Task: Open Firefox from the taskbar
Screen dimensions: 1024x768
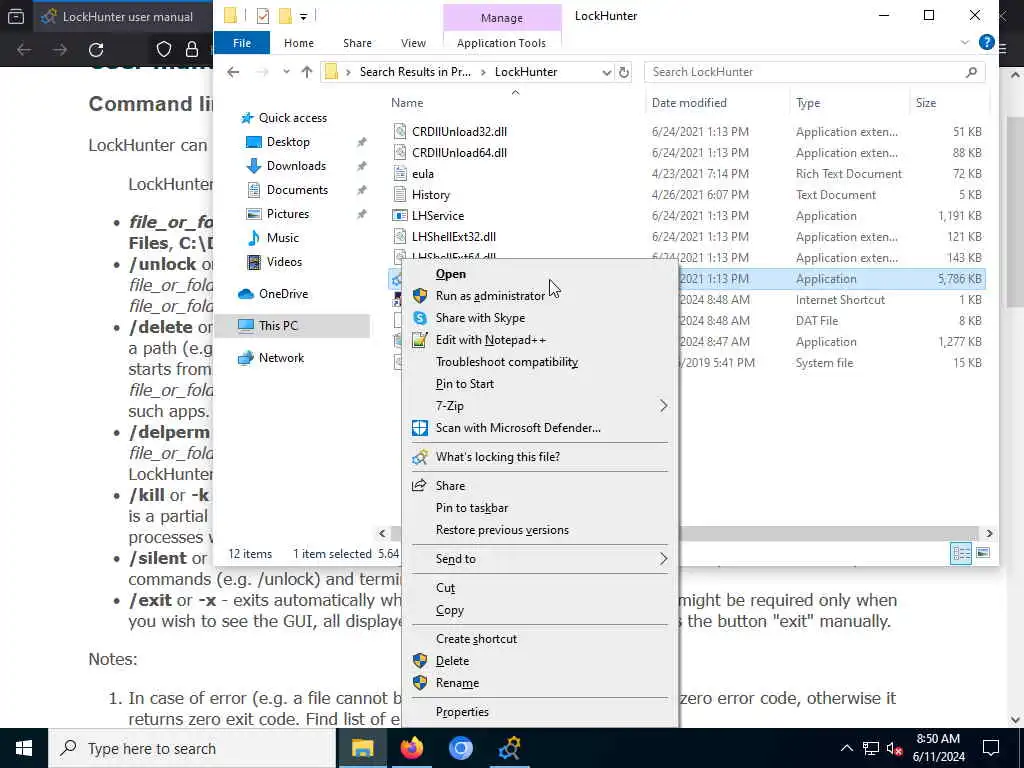Action: 412,748
